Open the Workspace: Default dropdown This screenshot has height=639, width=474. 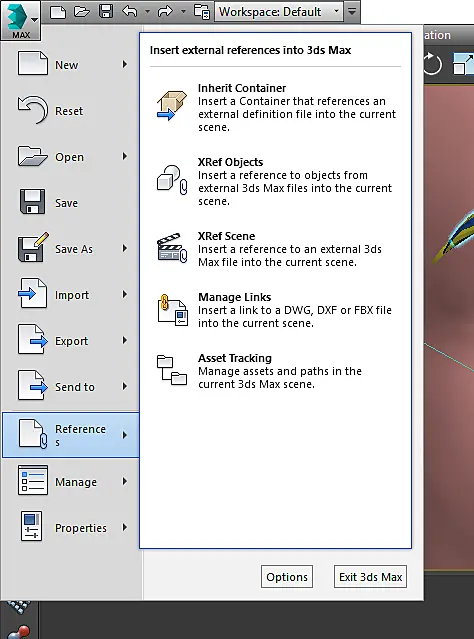[279, 12]
